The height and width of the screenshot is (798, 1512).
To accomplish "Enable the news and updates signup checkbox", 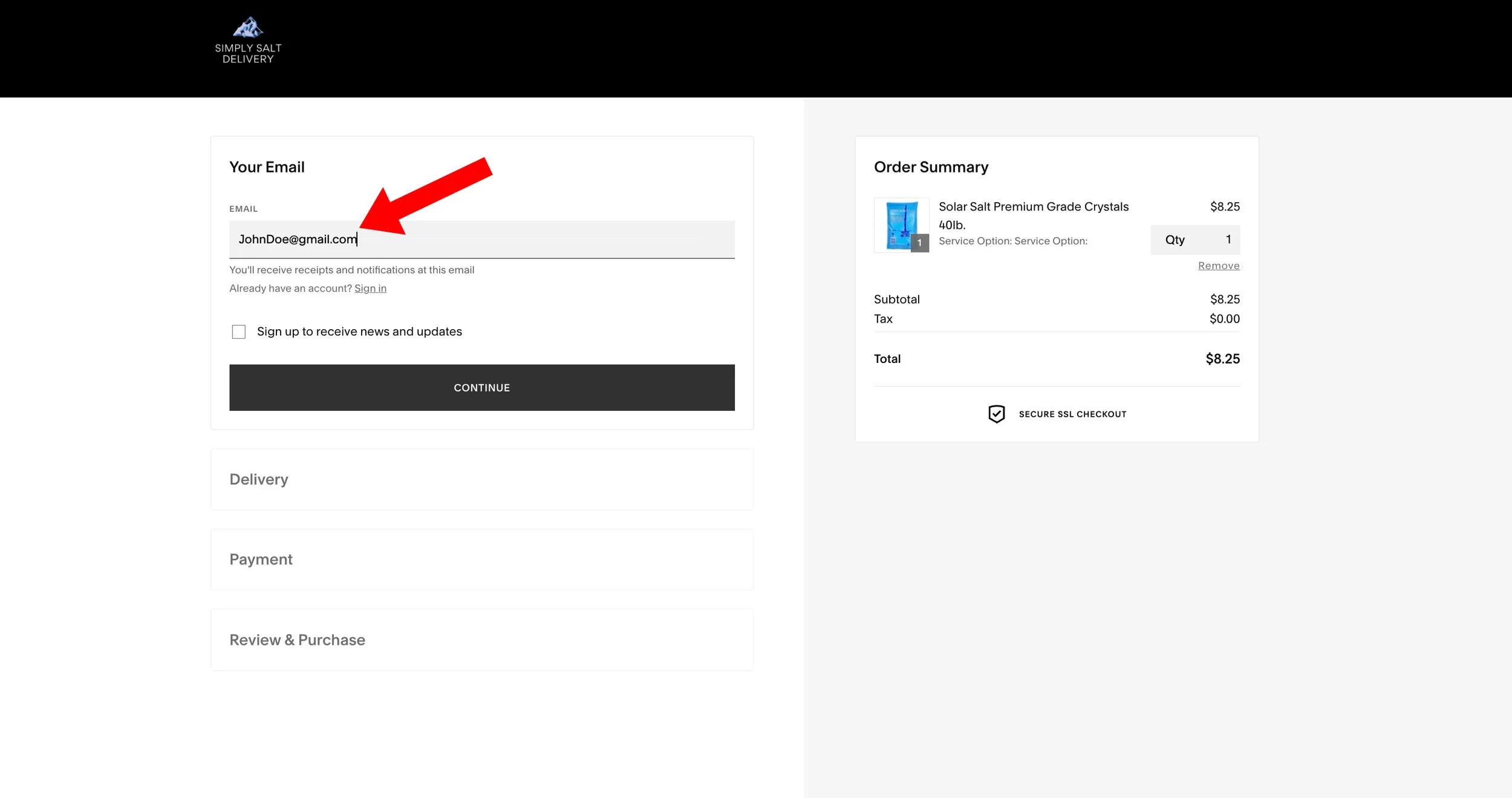I will pos(239,332).
